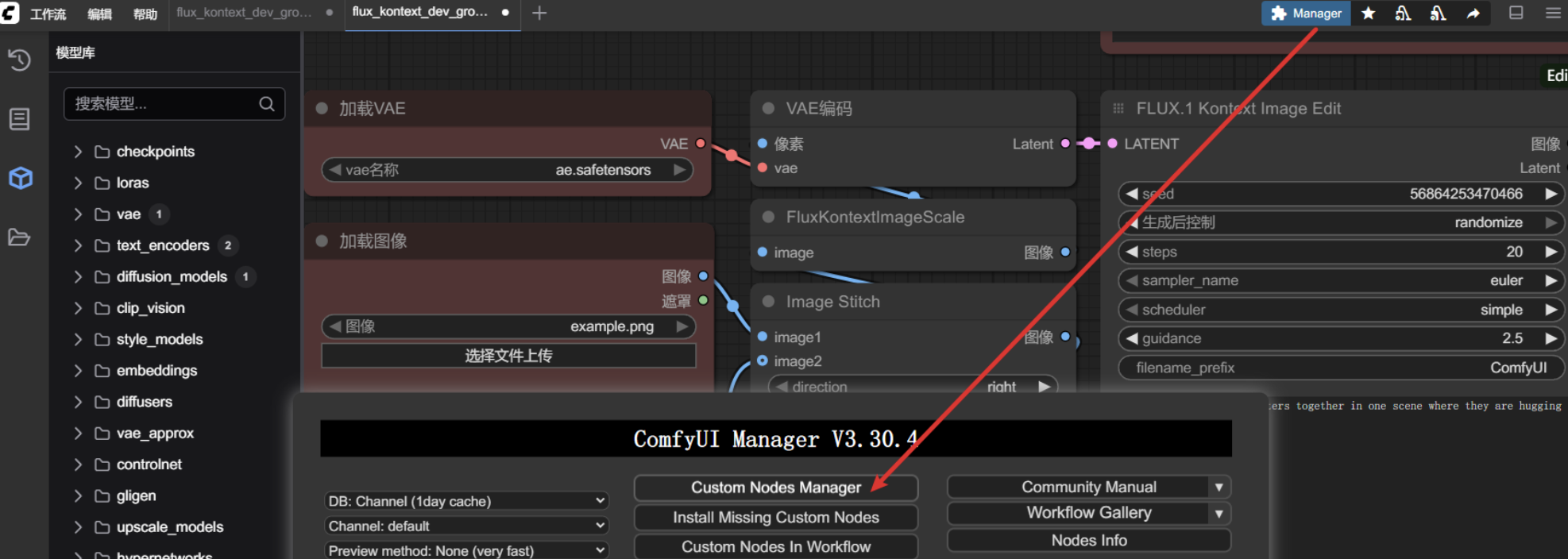Click the share arrow icon in top toolbar
The width and height of the screenshot is (1568, 559).
tap(1473, 13)
